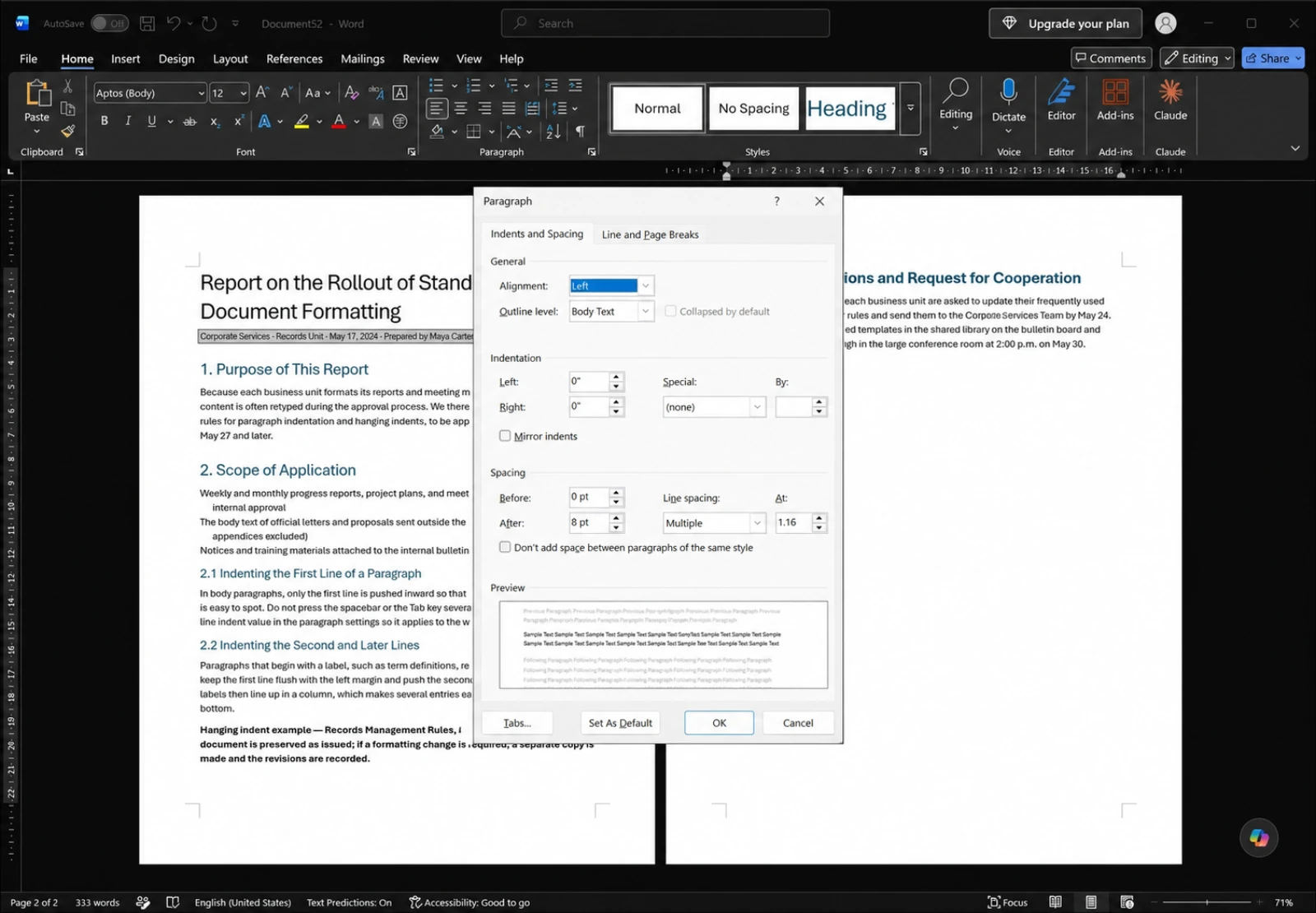Click the font color button
The width and height of the screenshot is (1316, 913).
click(338, 121)
